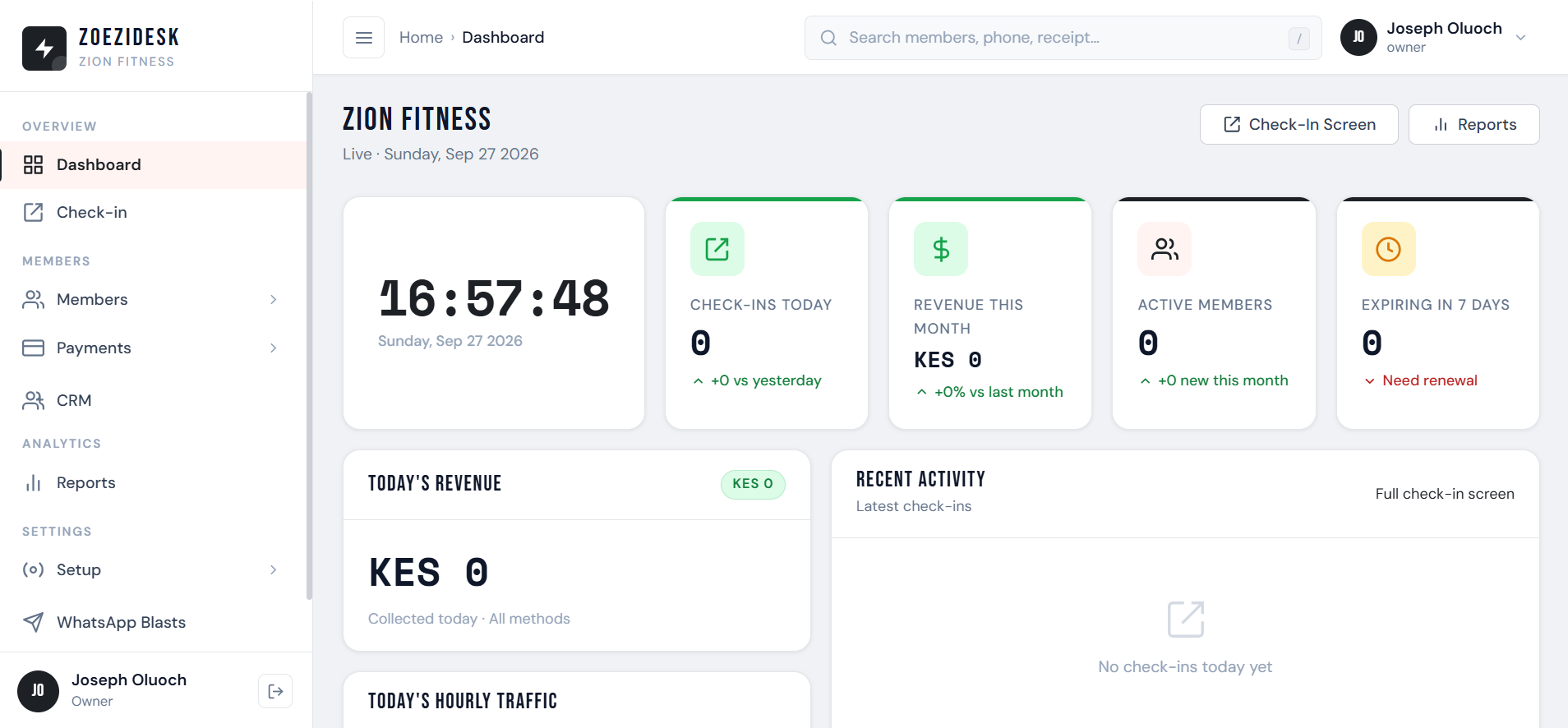Click the ZoeziDesk lightning bolt logo
1568x728 pixels.
[44, 48]
